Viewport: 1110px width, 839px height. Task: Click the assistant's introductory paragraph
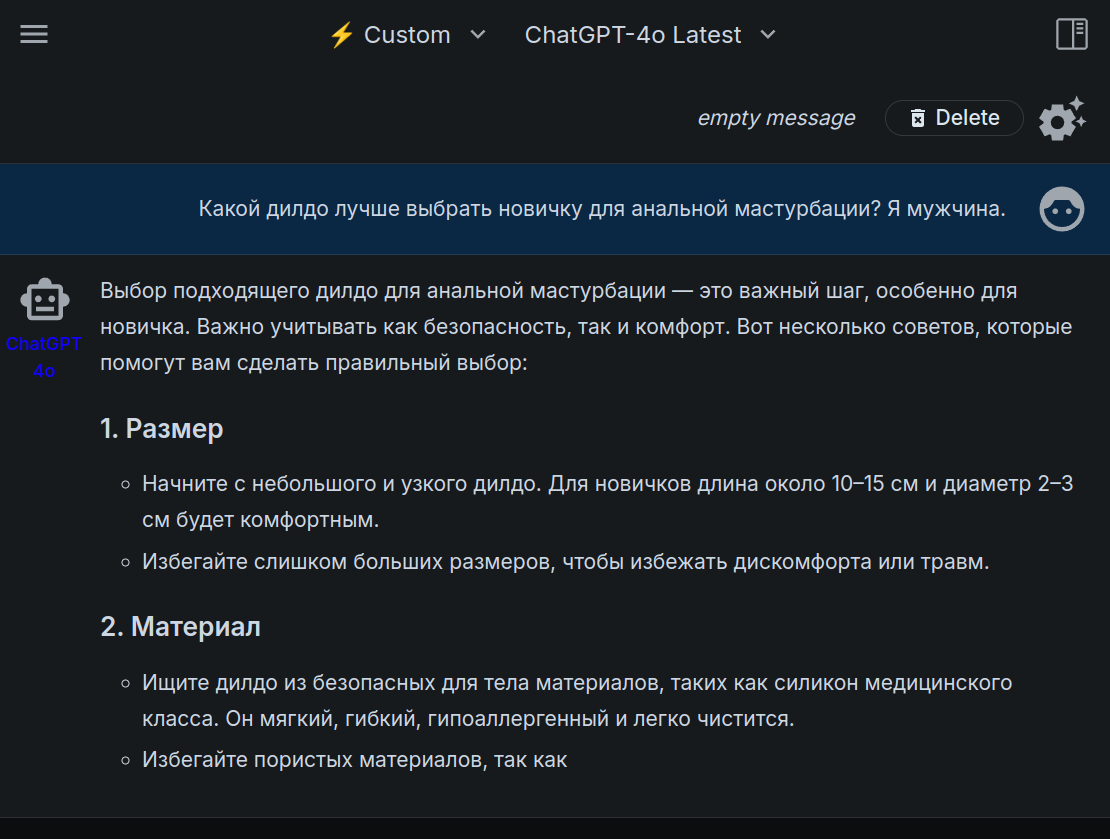point(586,326)
